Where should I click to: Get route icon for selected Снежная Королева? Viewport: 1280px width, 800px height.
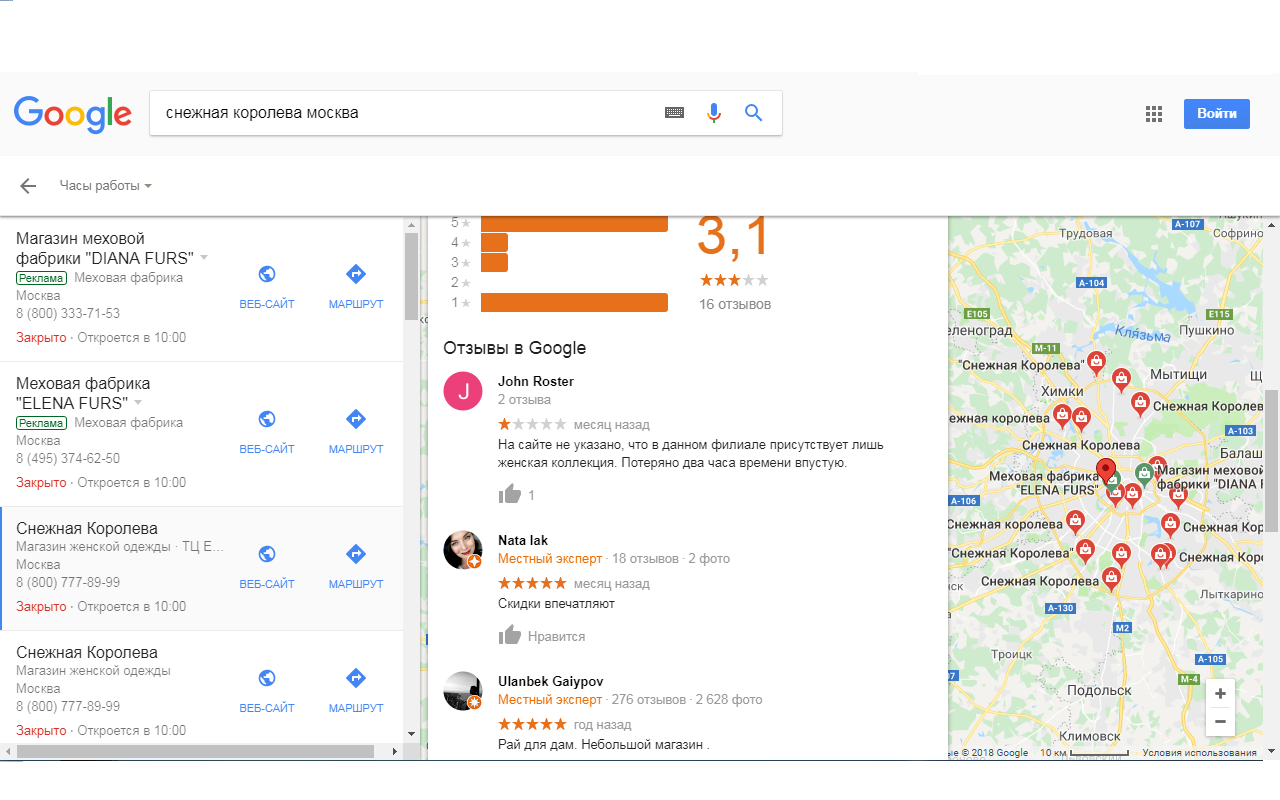click(x=356, y=554)
